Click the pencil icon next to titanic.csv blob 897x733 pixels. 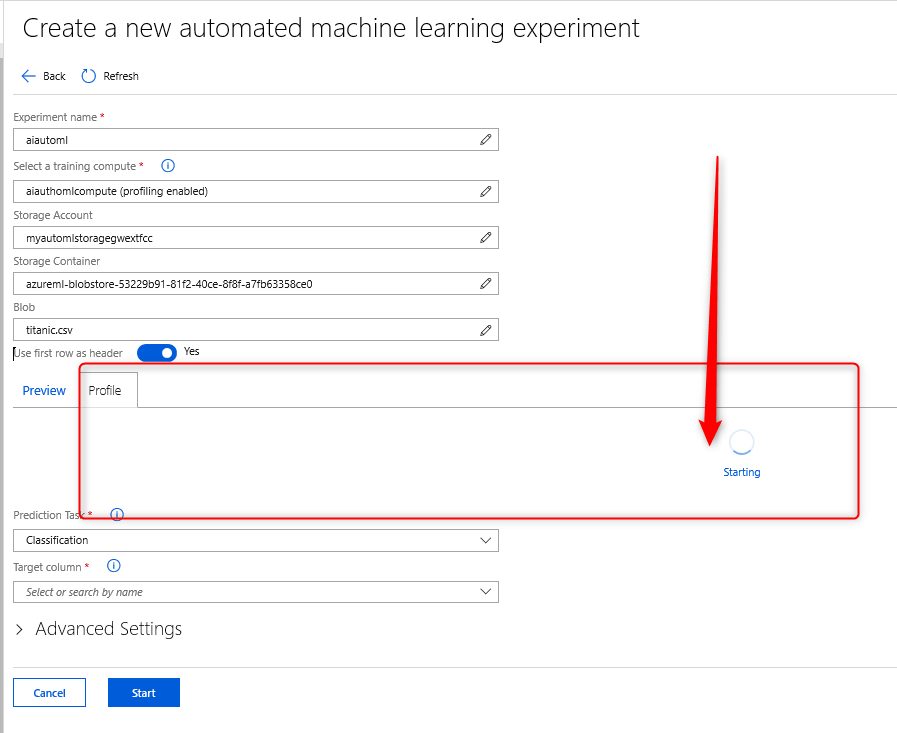point(485,329)
